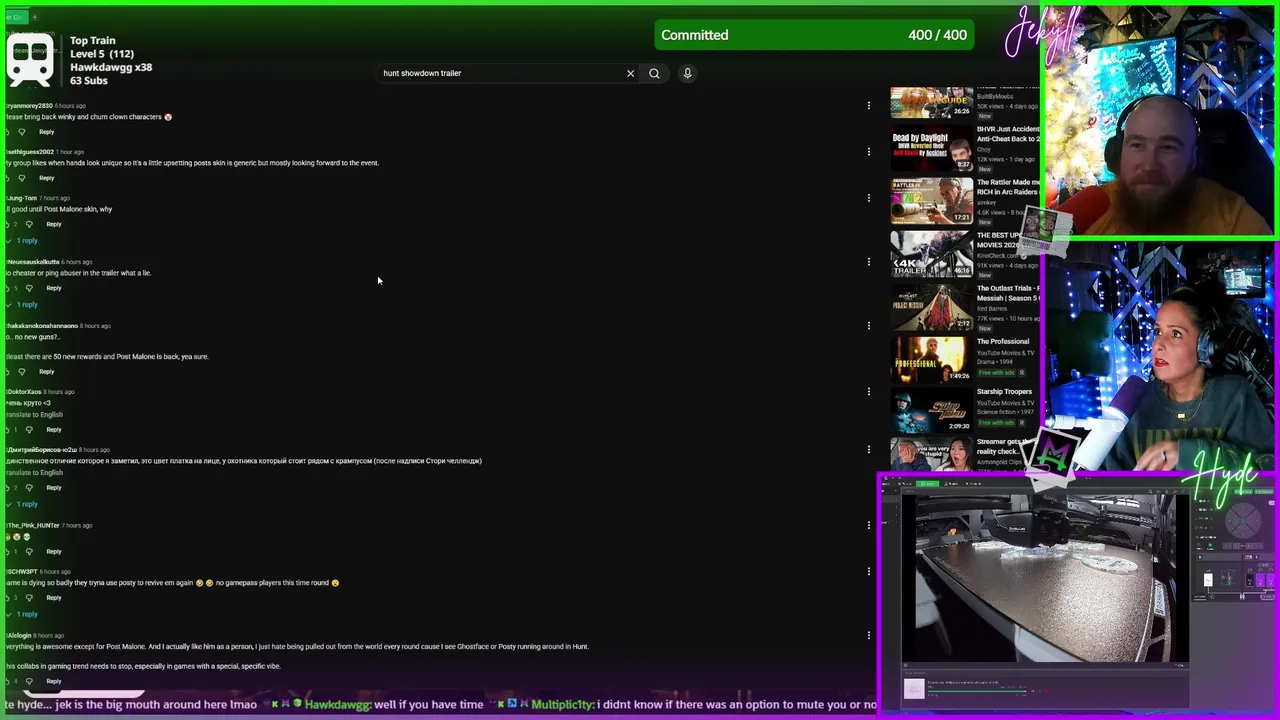Open The Outlast Trials Season 5 thumbnail
The image size is (1280, 720).
(x=932, y=307)
